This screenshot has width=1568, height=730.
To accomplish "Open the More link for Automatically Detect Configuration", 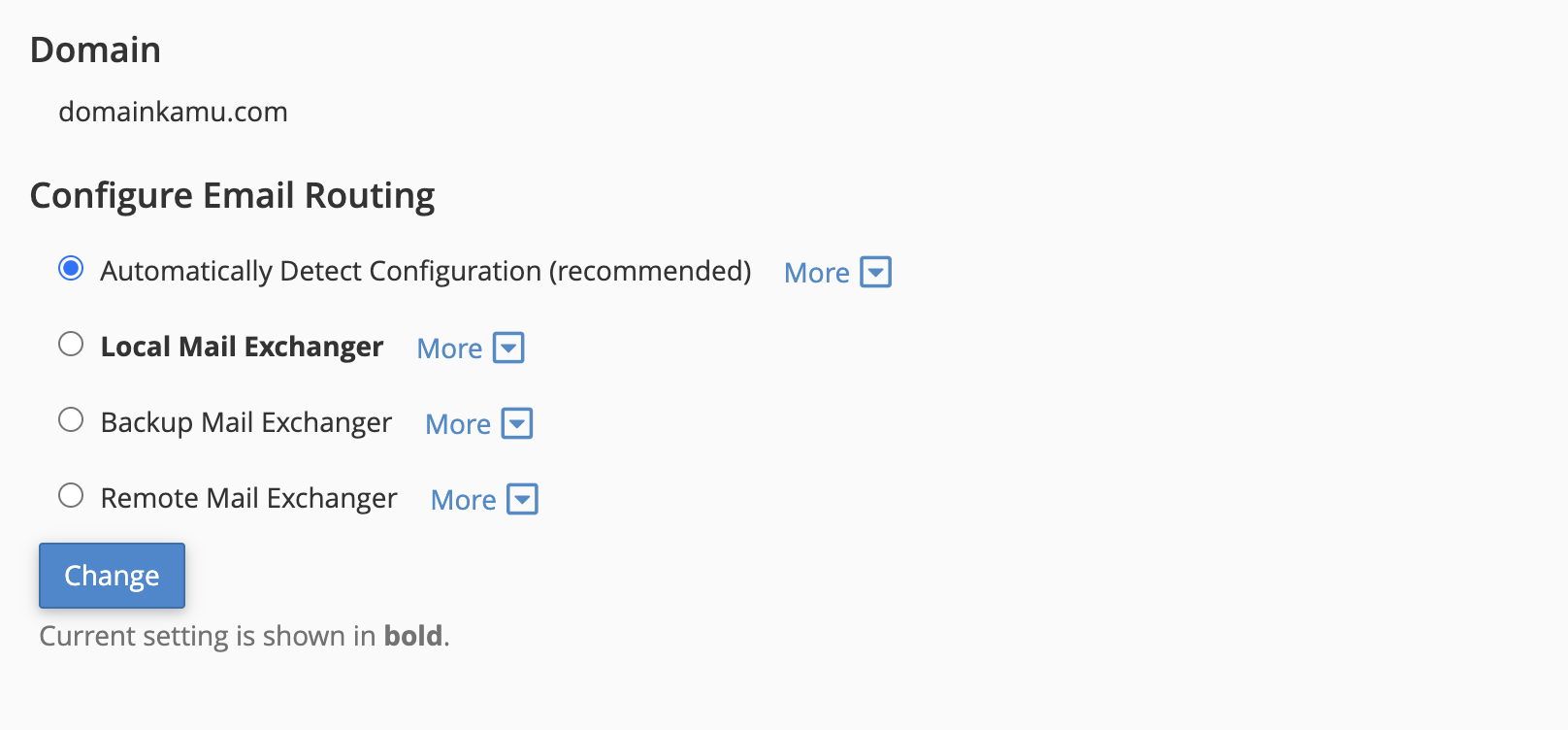I will [x=816, y=273].
